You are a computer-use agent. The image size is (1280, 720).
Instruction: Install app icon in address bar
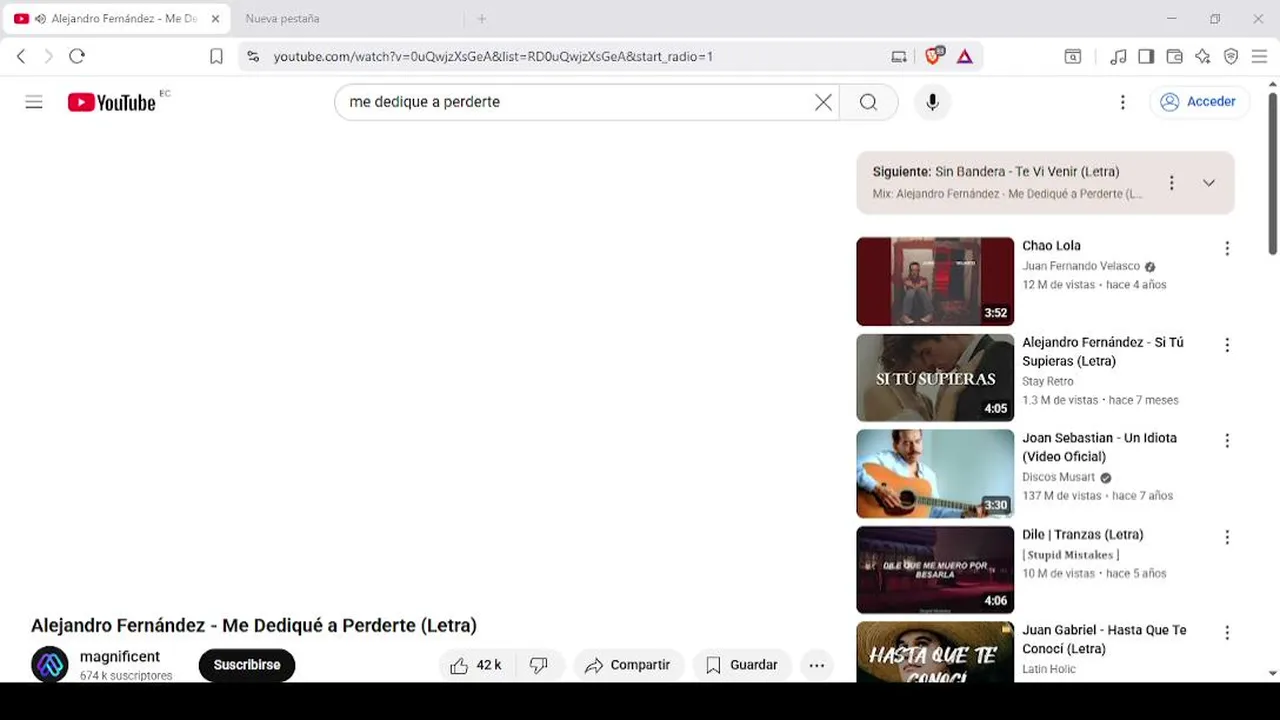coord(899,57)
